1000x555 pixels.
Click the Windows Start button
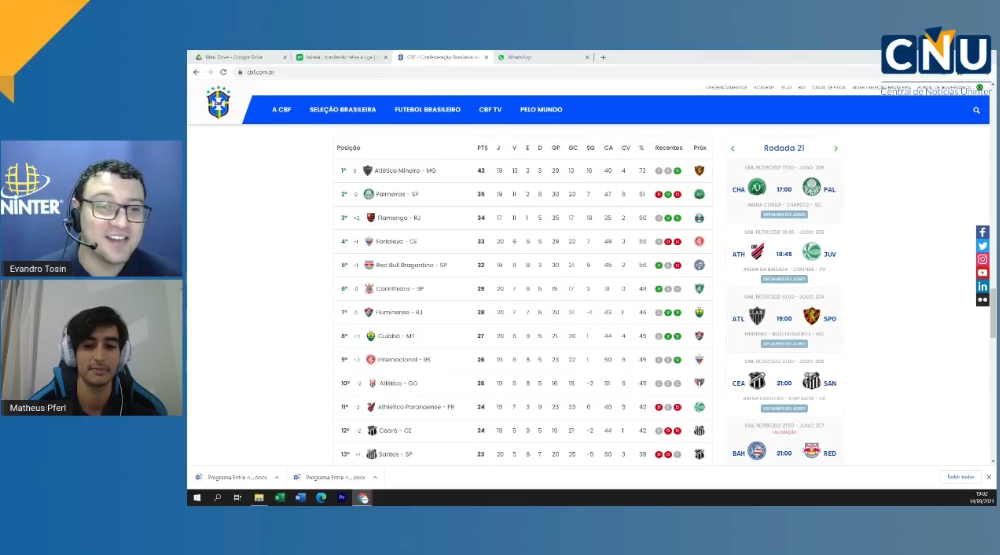(x=197, y=497)
